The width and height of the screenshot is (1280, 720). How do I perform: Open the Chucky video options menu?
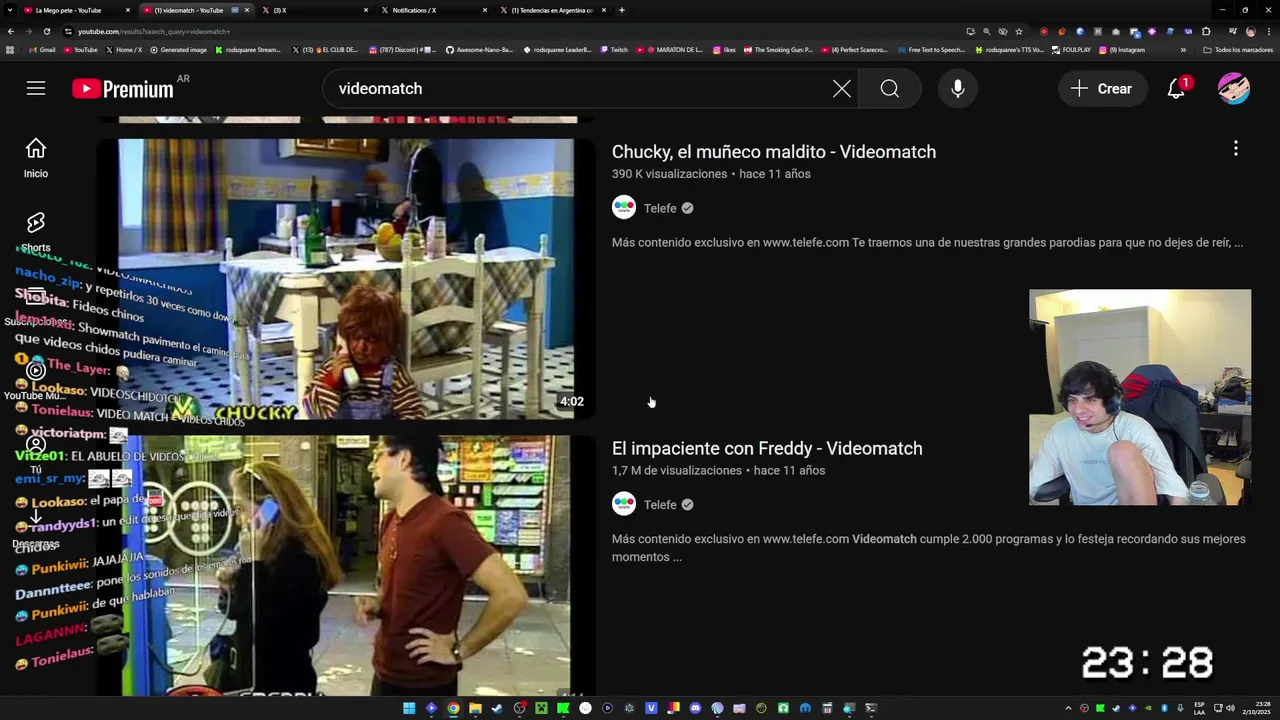1236,149
